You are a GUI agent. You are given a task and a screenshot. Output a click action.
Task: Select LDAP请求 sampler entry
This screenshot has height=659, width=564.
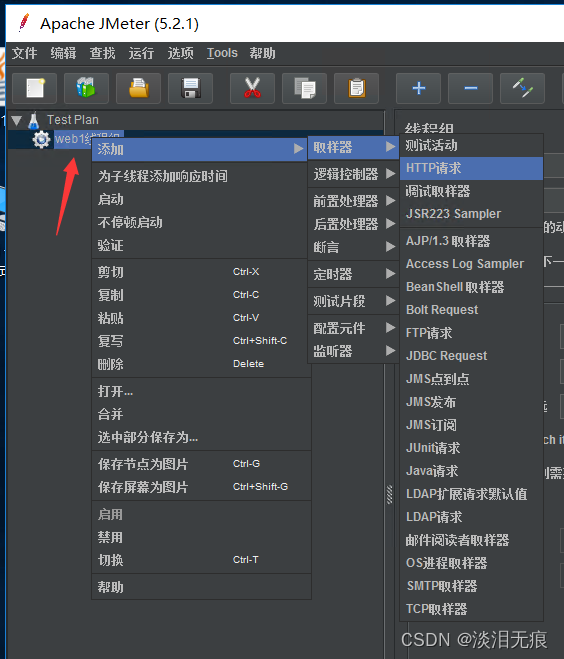tap(472, 517)
